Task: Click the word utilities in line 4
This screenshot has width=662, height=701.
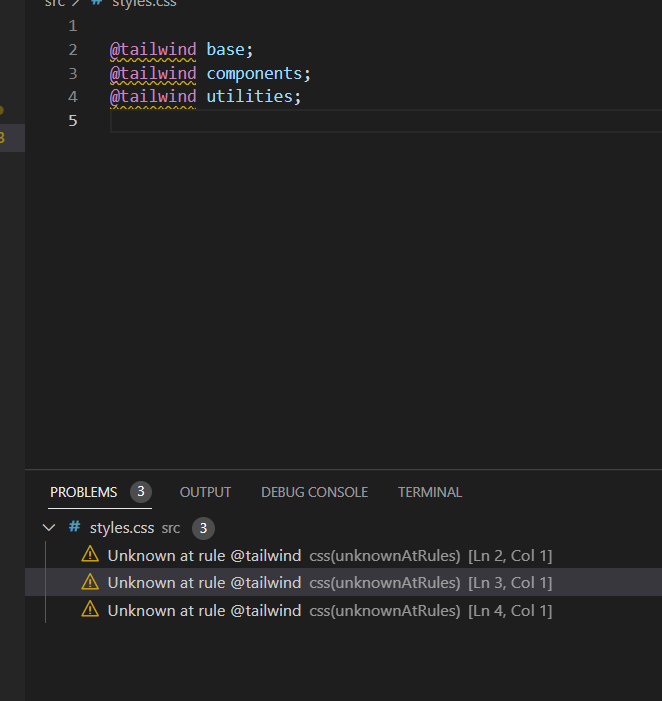Action: (x=249, y=97)
